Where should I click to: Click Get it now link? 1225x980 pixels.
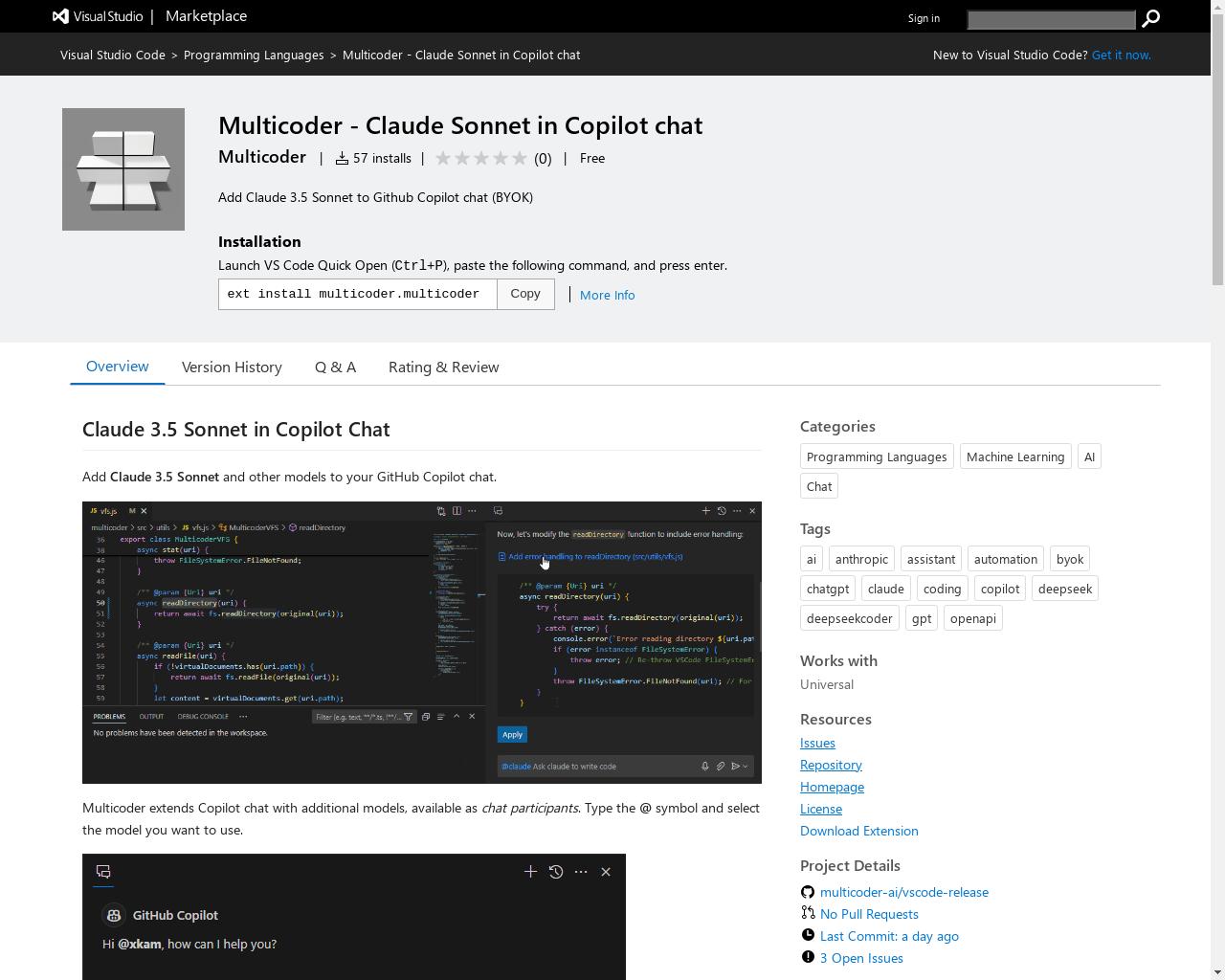1121,55
